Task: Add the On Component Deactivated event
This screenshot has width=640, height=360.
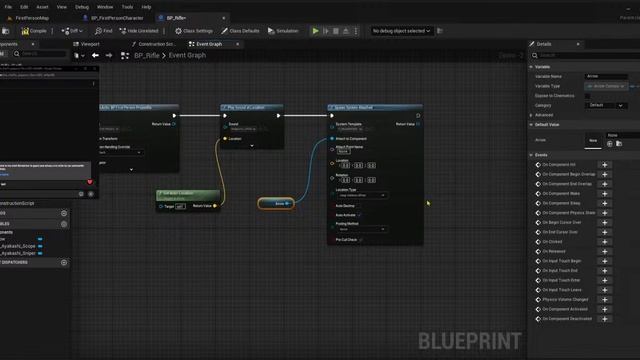Action: coord(604,319)
